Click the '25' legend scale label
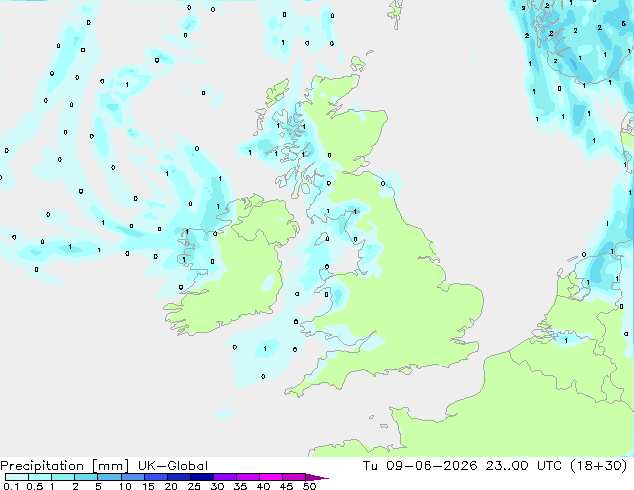Image resolution: width=634 pixels, height=490 pixels. pyautogui.click(x=194, y=486)
